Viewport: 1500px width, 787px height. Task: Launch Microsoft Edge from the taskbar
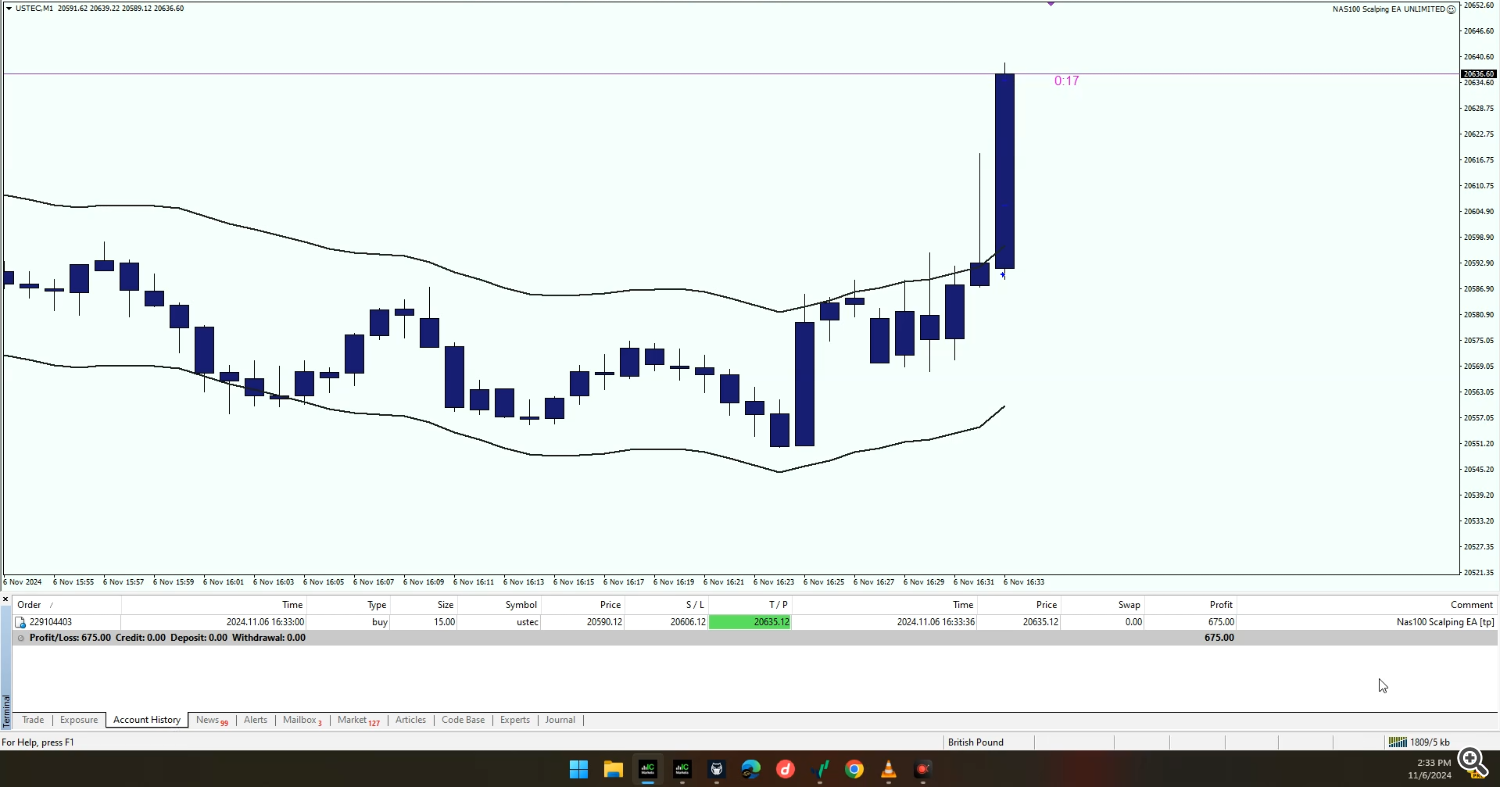tap(751, 769)
